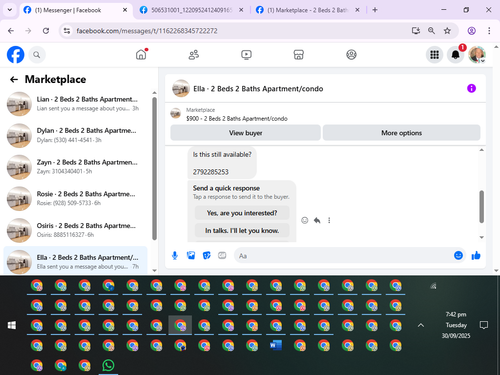Open the account profile picture menu
The height and width of the screenshot is (375, 500).
[477, 55]
